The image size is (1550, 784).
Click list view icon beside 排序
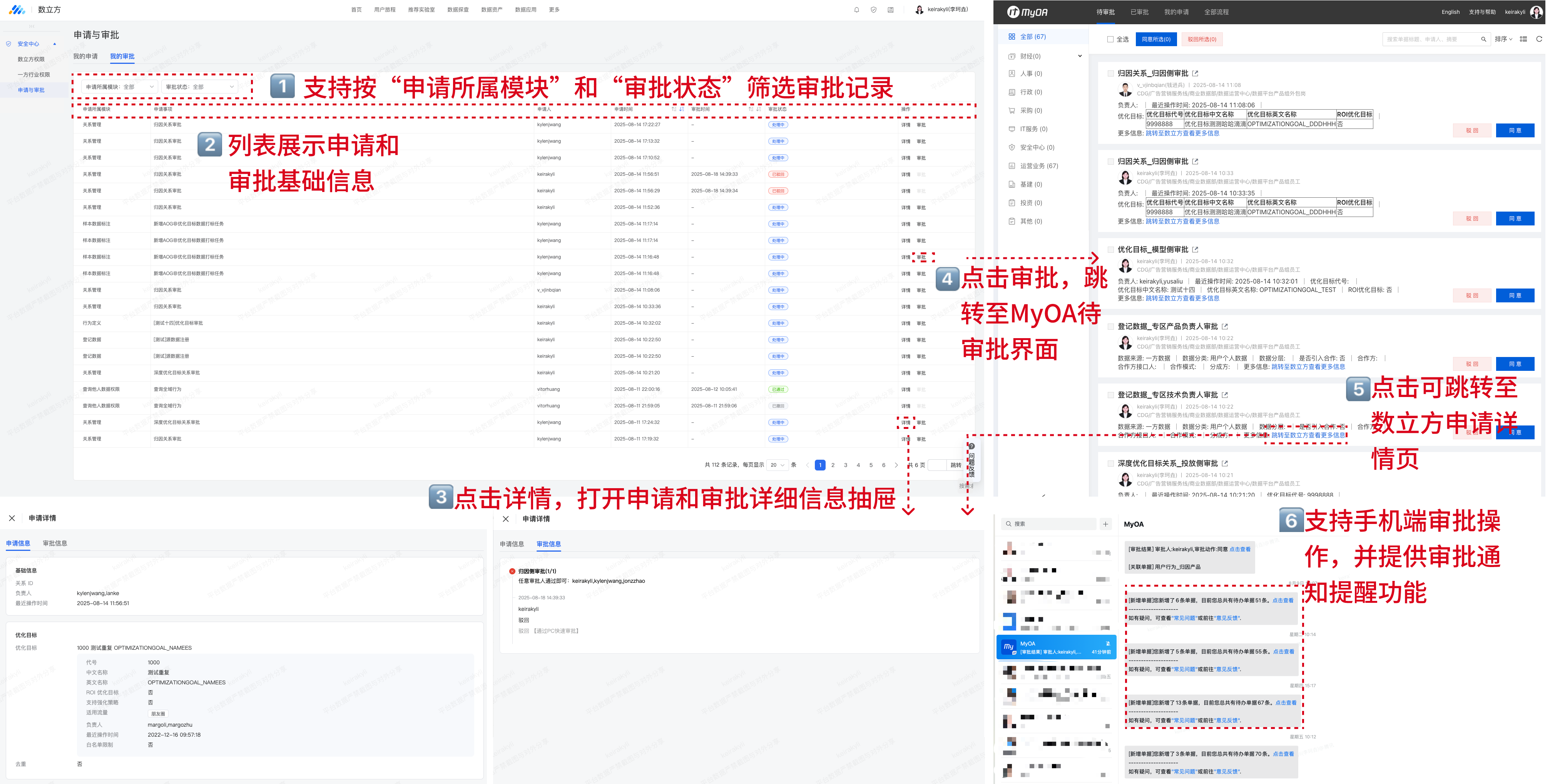1523,39
